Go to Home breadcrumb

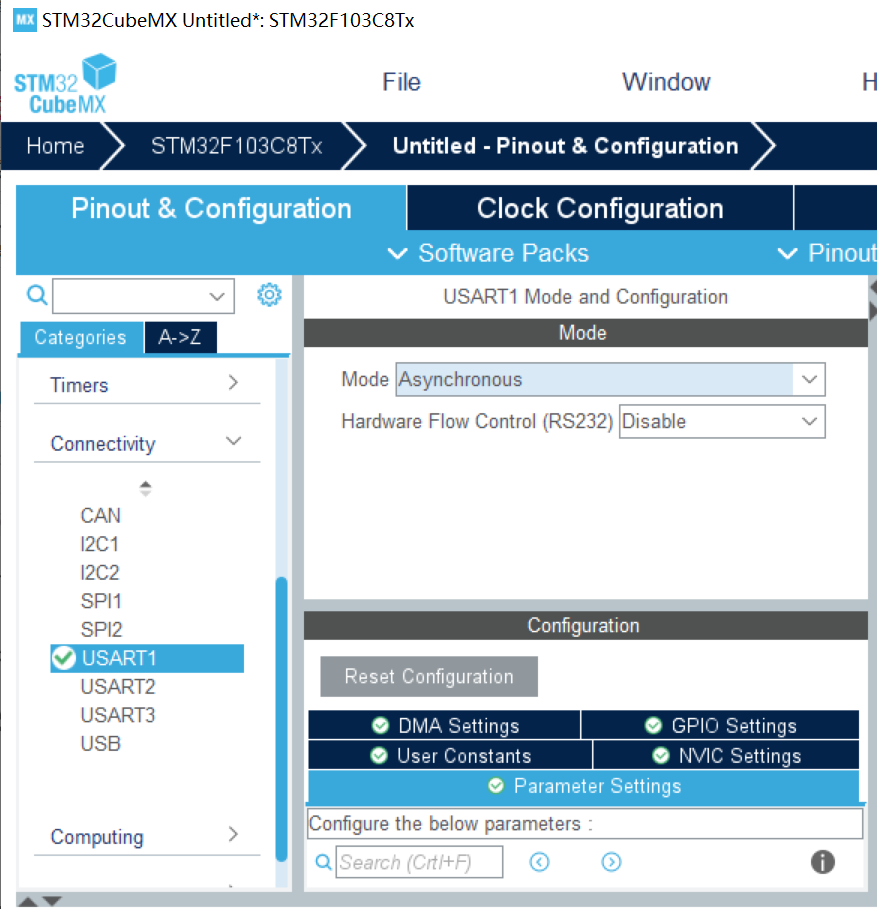click(x=55, y=146)
